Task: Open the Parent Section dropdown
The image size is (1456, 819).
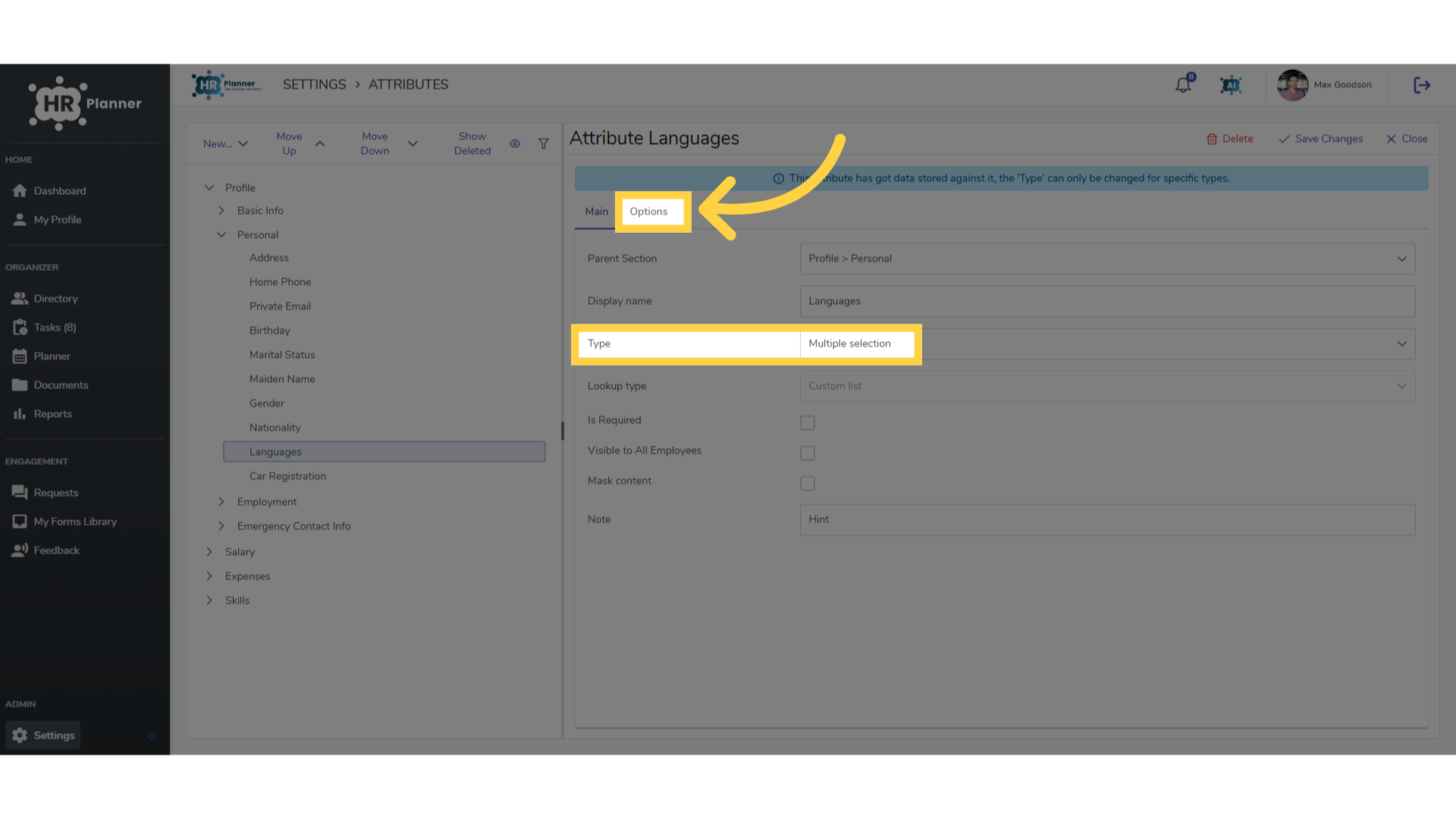Action: pos(1107,259)
